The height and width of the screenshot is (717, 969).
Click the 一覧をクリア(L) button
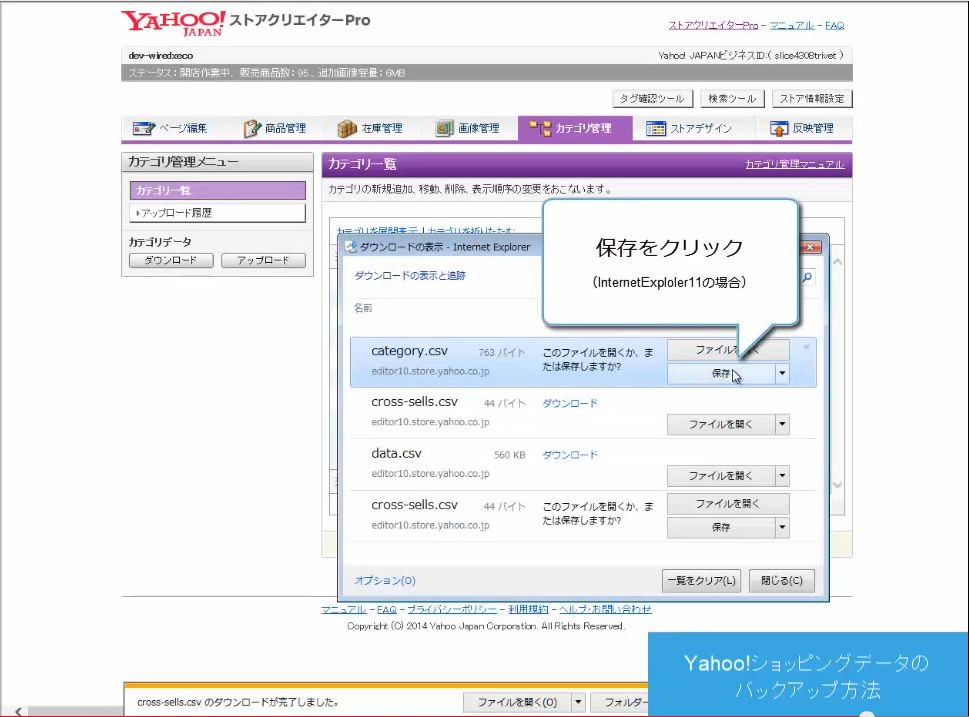click(701, 580)
